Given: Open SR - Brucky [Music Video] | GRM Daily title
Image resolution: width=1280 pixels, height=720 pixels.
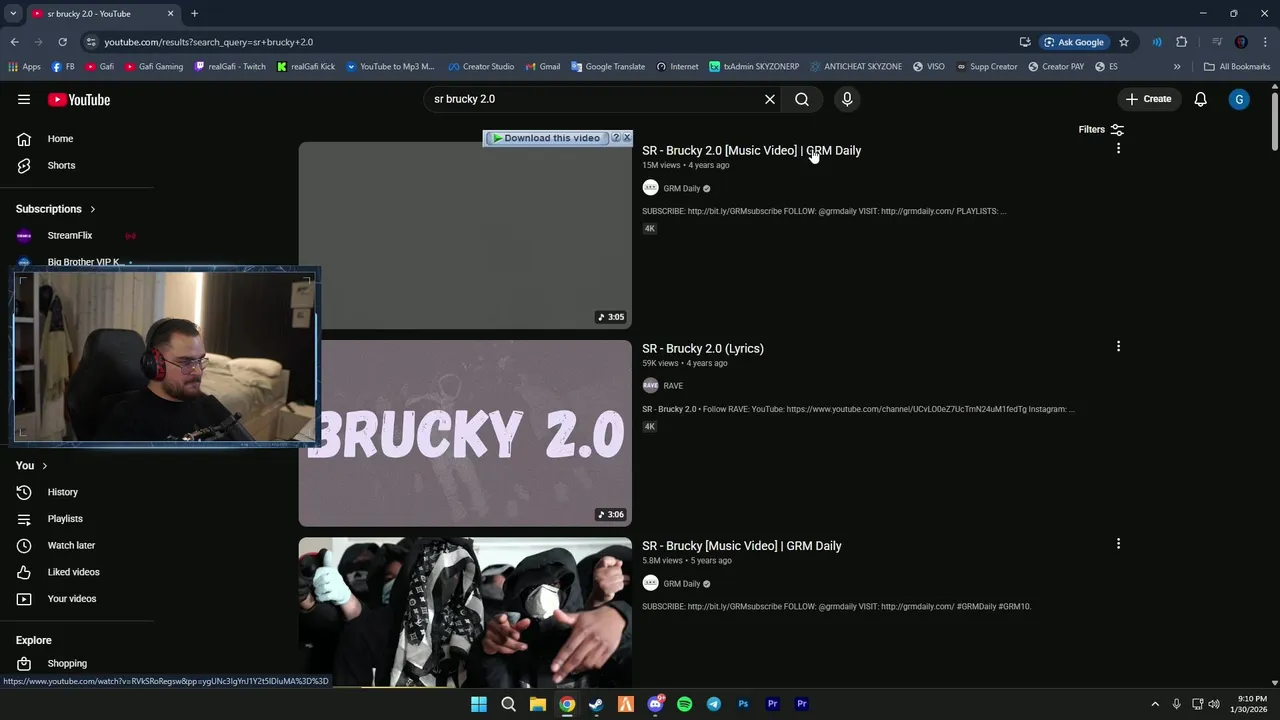Looking at the screenshot, I should 742,545.
